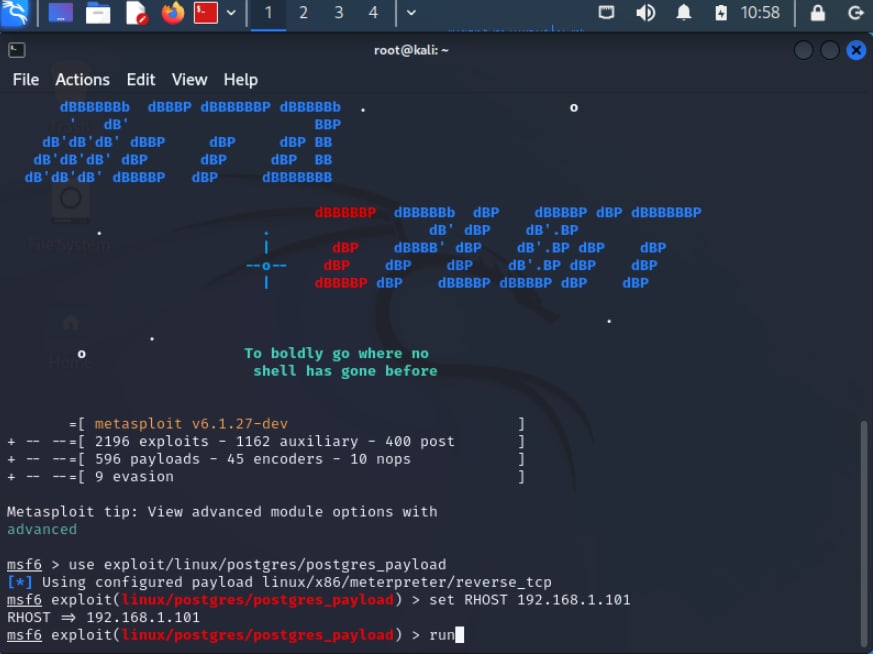This screenshot has height=654, width=873.
Task: Check the battery power icon
Action: click(721, 12)
